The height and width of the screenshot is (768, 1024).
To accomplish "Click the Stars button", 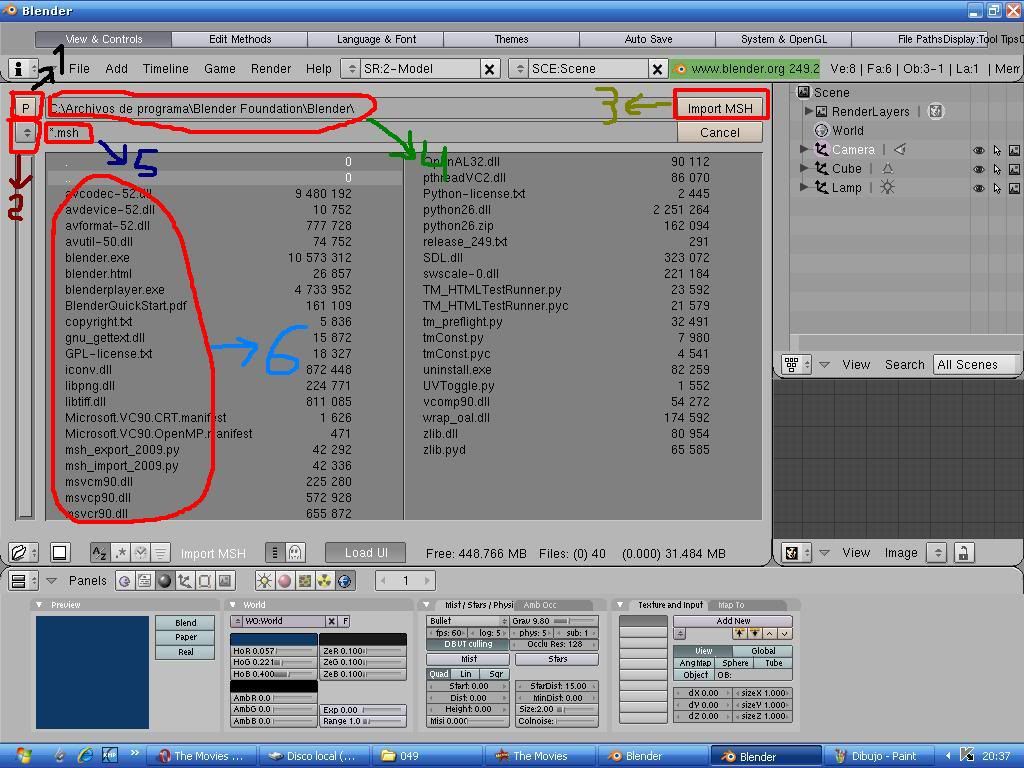I will [556, 659].
